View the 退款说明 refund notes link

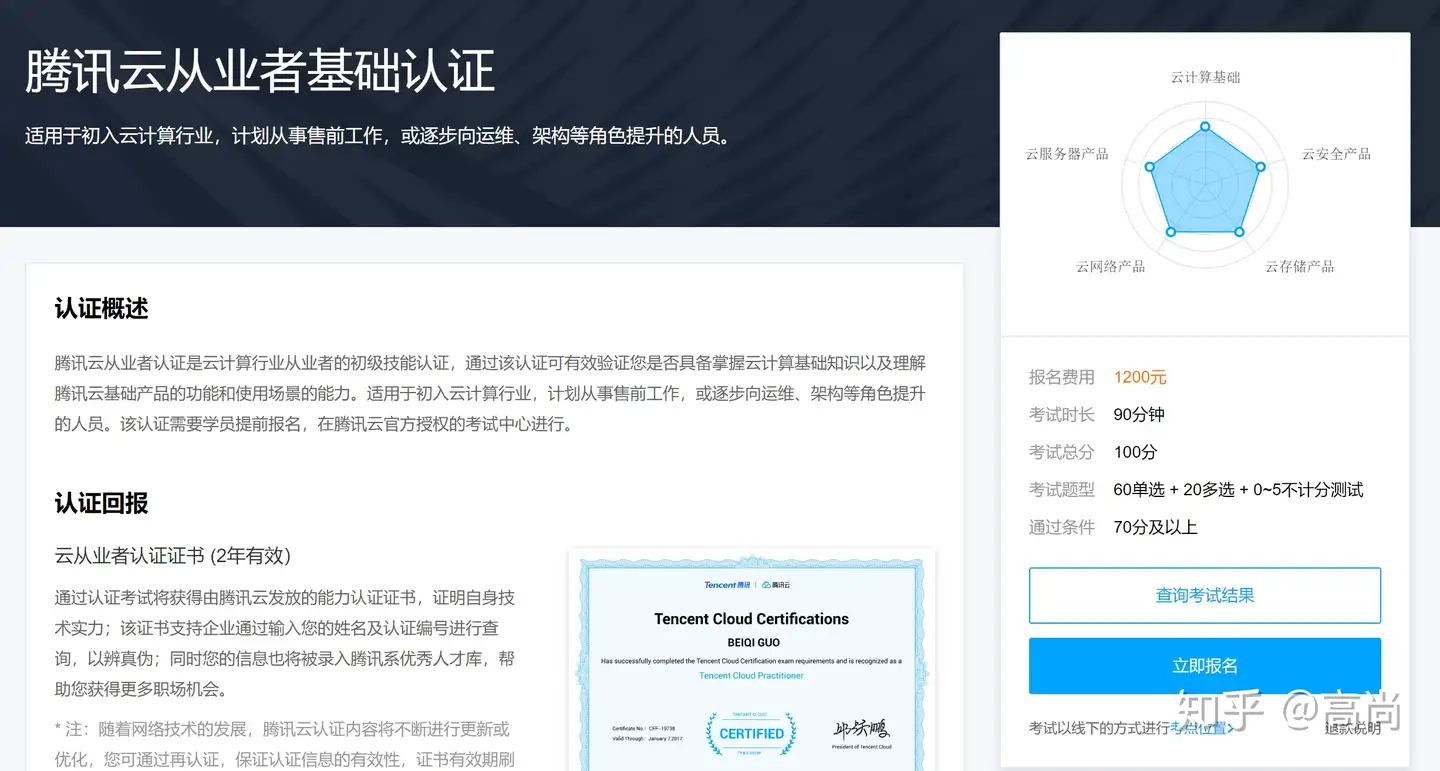coord(1353,728)
